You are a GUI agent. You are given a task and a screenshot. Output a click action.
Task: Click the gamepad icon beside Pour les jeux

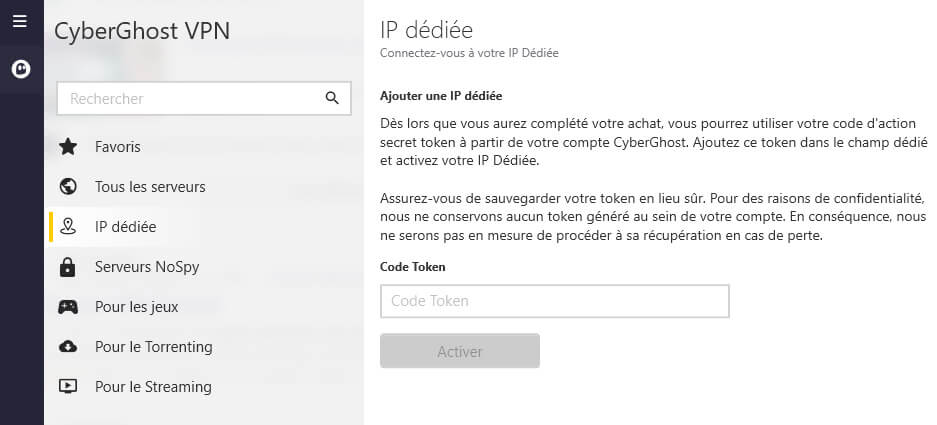tap(68, 307)
